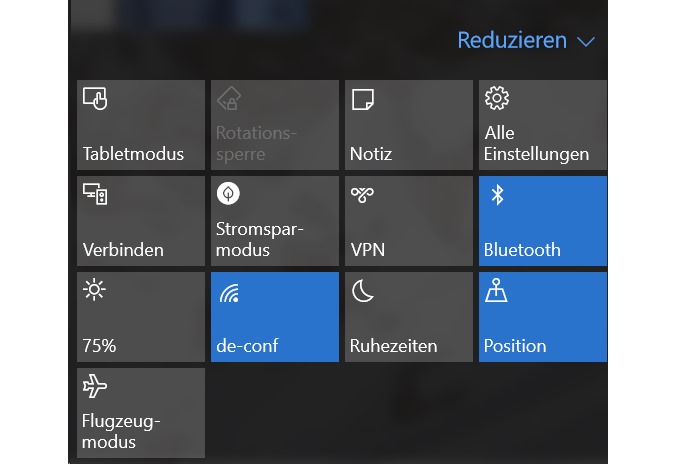
Task: Open Alle Einstellungen via gear icon
Action: 496,98
